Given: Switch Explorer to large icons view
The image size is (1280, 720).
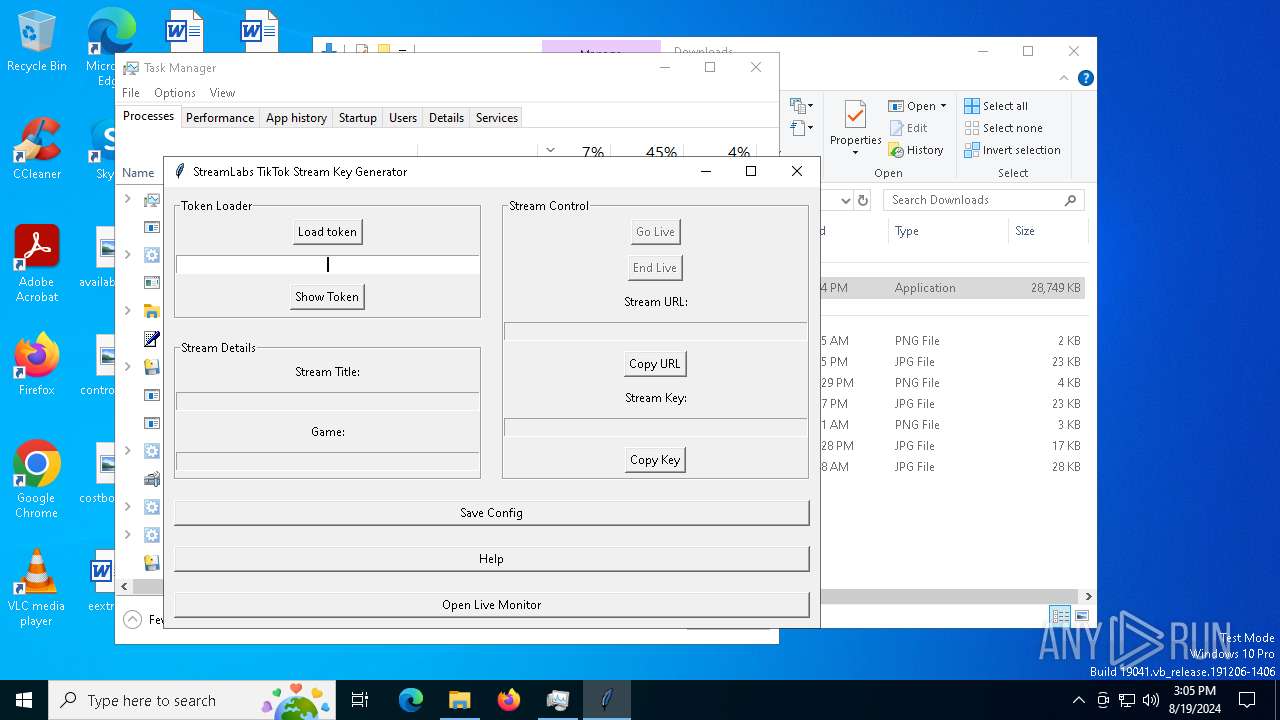Looking at the screenshot, I should (x=1080, y=616).
